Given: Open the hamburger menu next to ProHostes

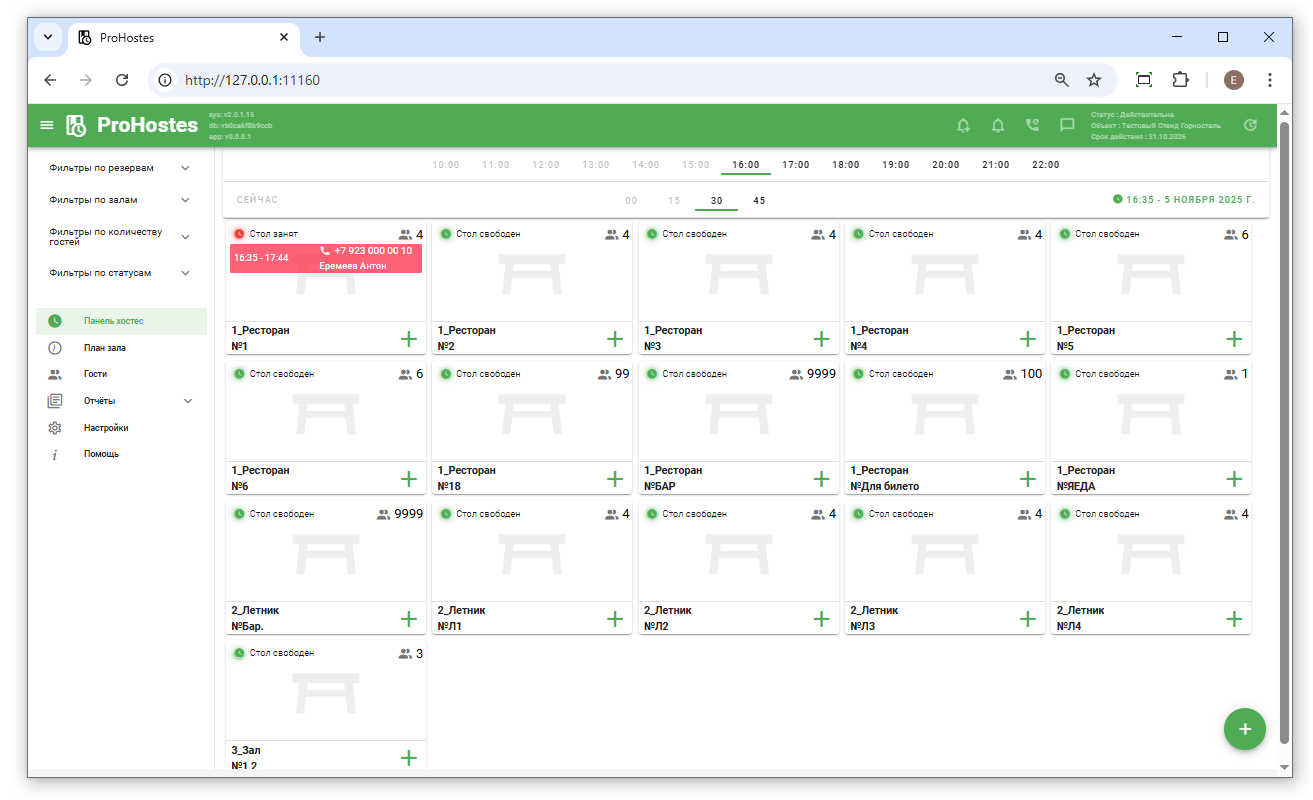Looking at the screenshot, I should pos(46,125).
